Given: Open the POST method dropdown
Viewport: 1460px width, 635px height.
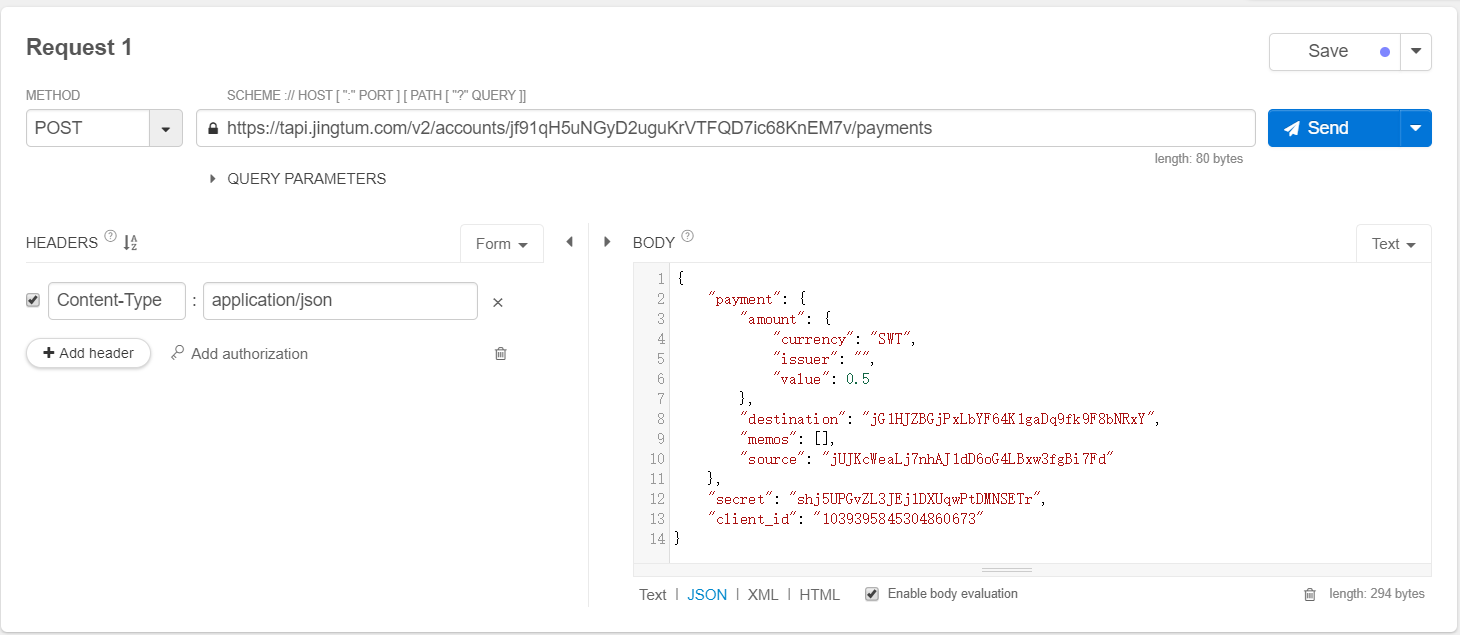Looking at the screenshot, I should point(165,128).
